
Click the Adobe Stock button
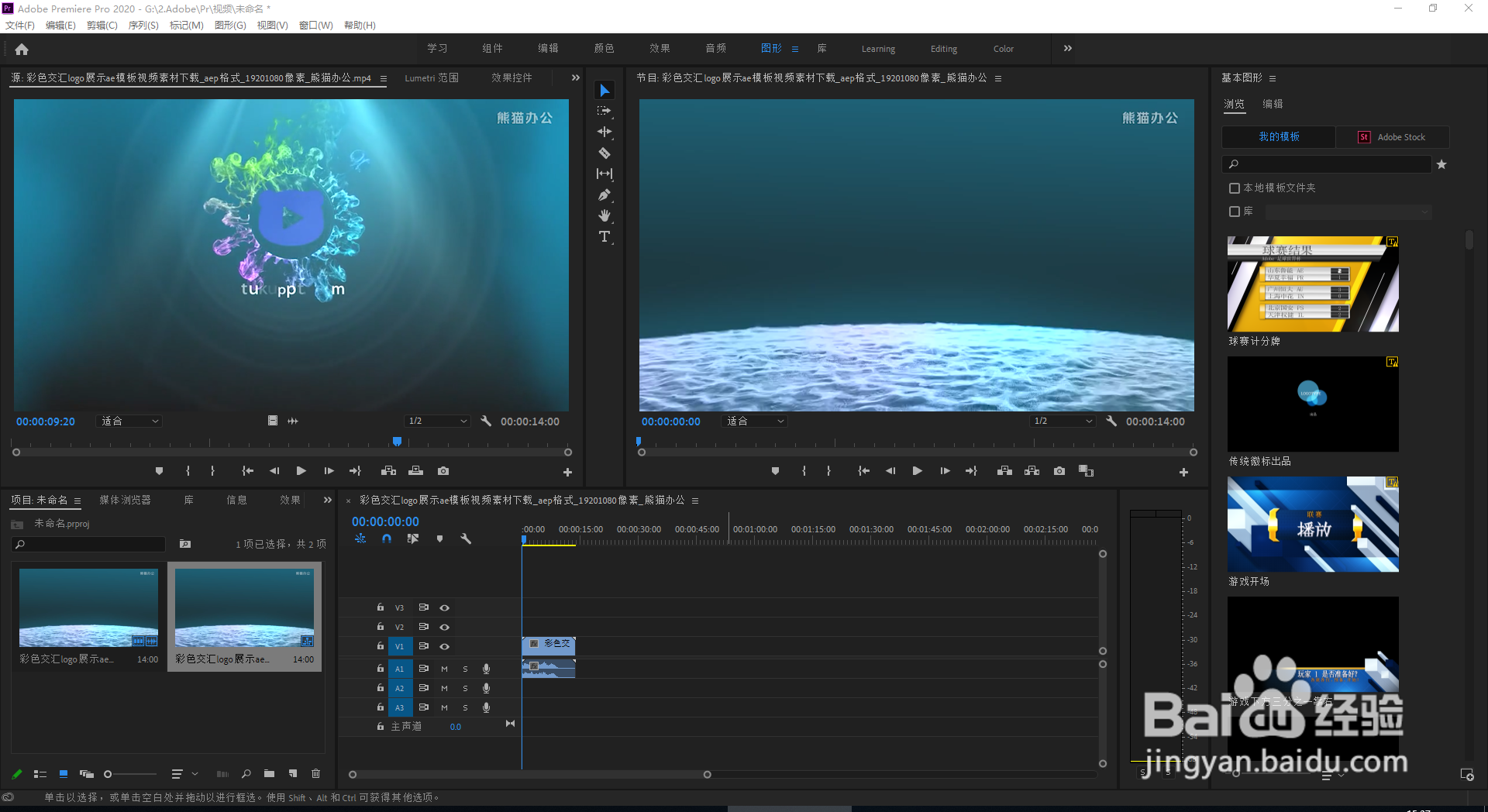click(x=1393, y=137)
